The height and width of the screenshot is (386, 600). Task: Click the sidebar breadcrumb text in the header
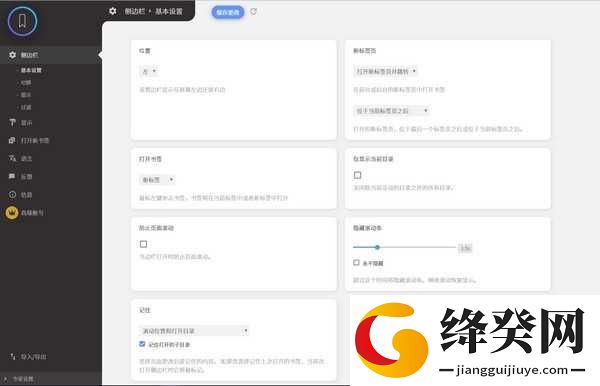(135, 11)
